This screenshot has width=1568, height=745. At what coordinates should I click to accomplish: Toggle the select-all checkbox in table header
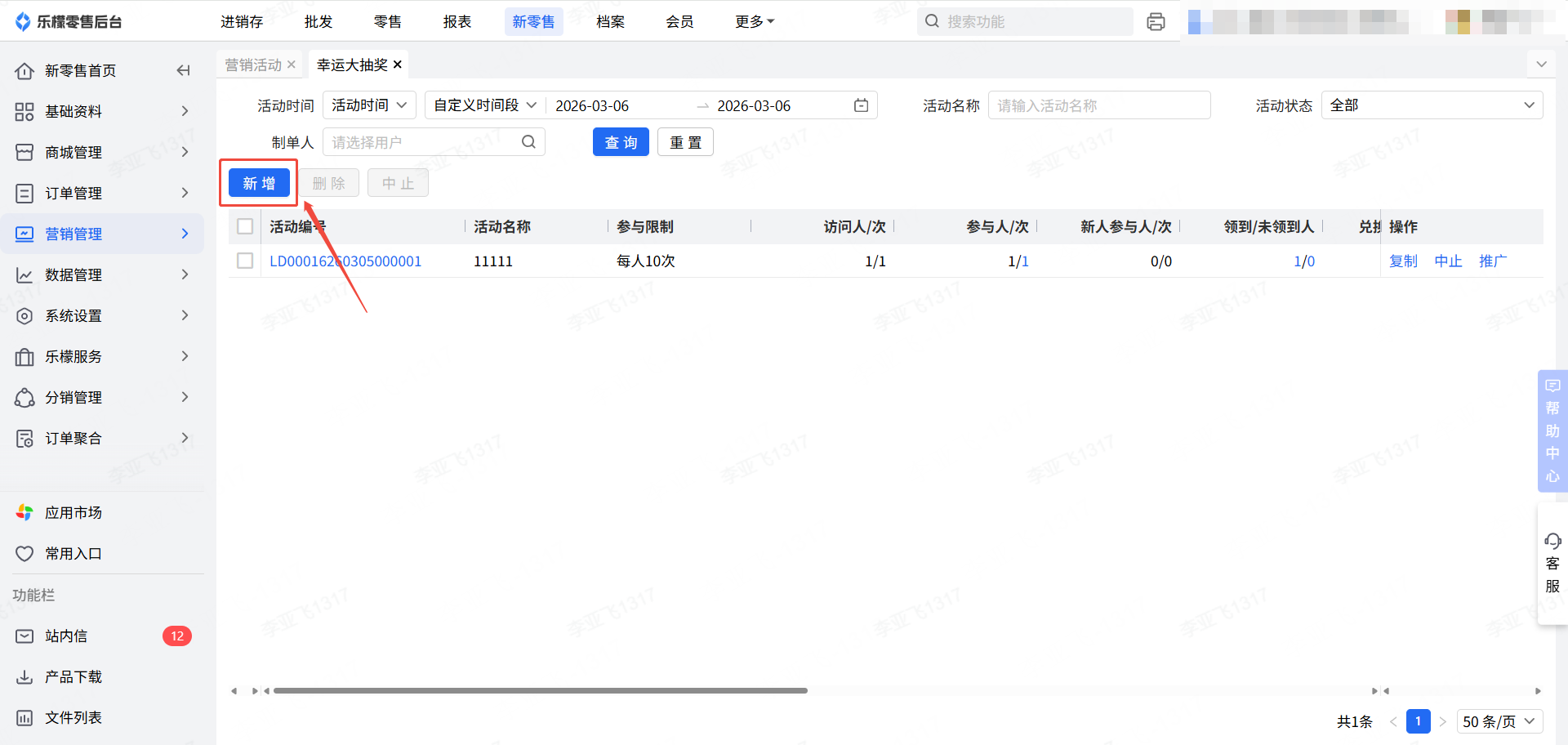pos(245,226)
